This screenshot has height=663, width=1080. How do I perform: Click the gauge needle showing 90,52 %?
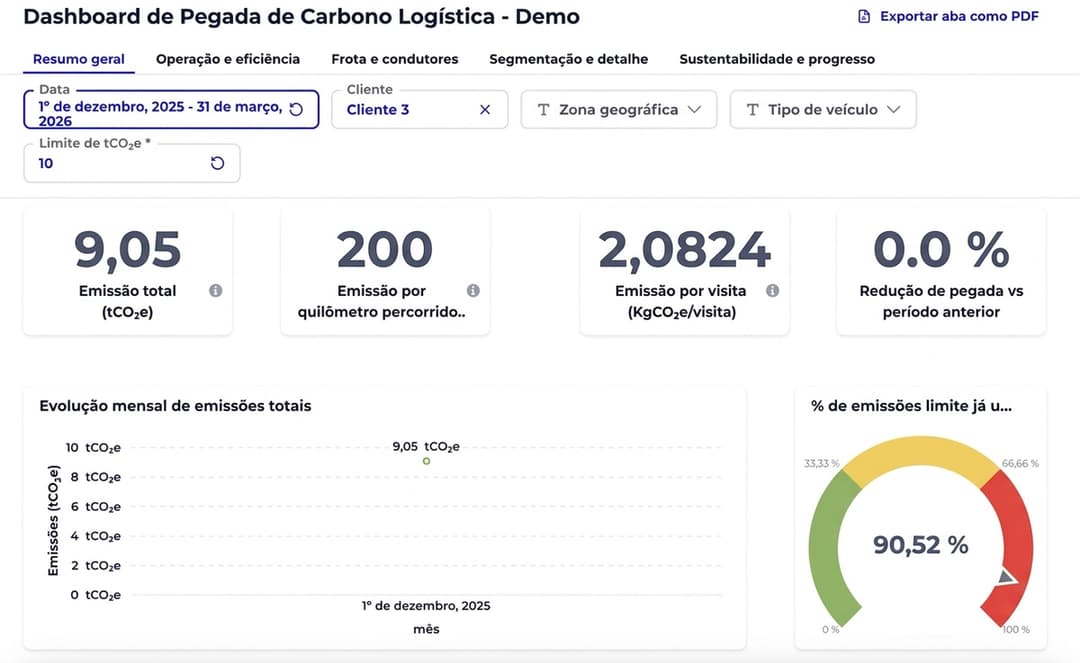[1006, 577]
